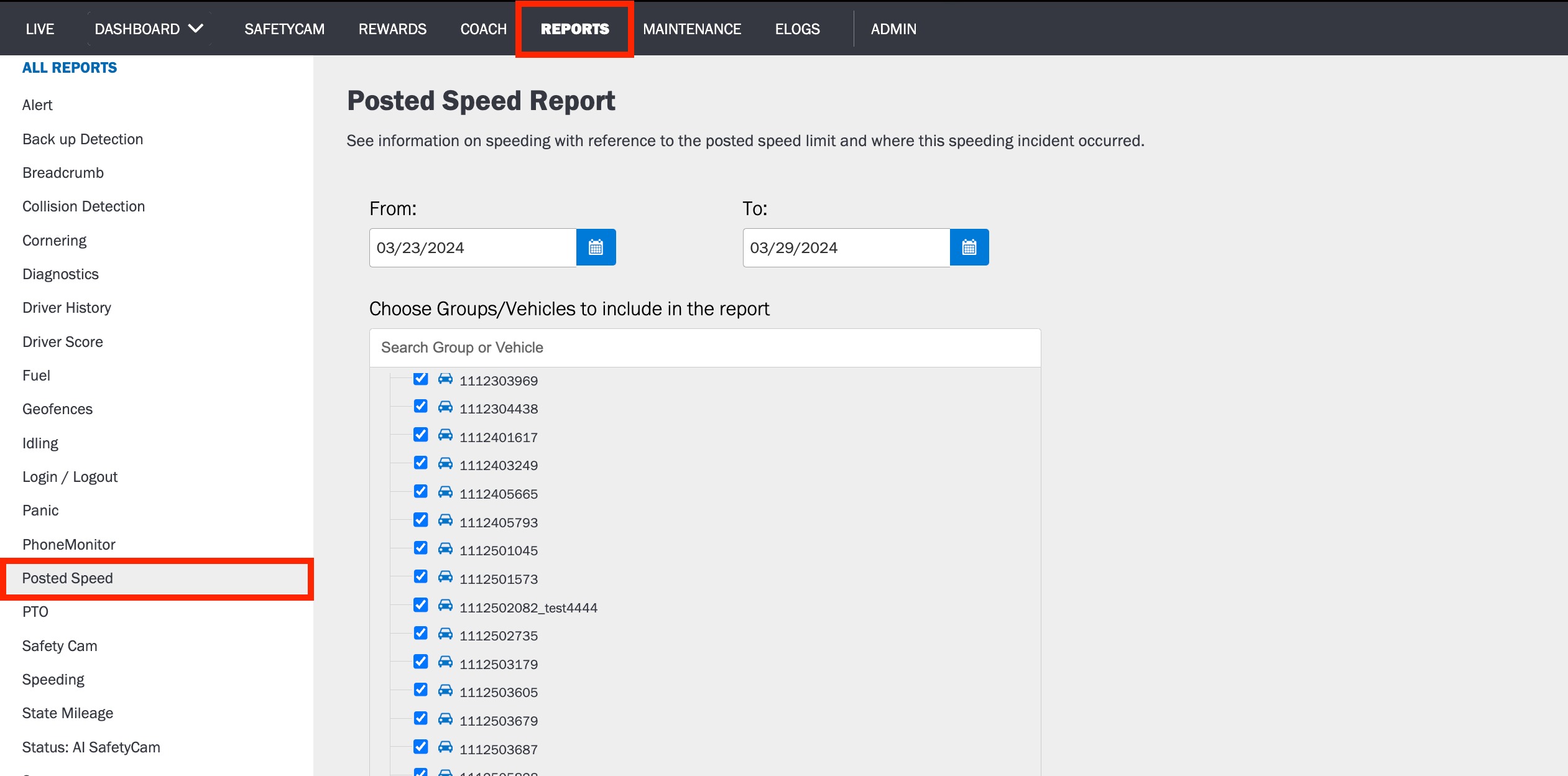1568x776 pixels.
Task: Open the Geofences report
Action: (57, 409)
